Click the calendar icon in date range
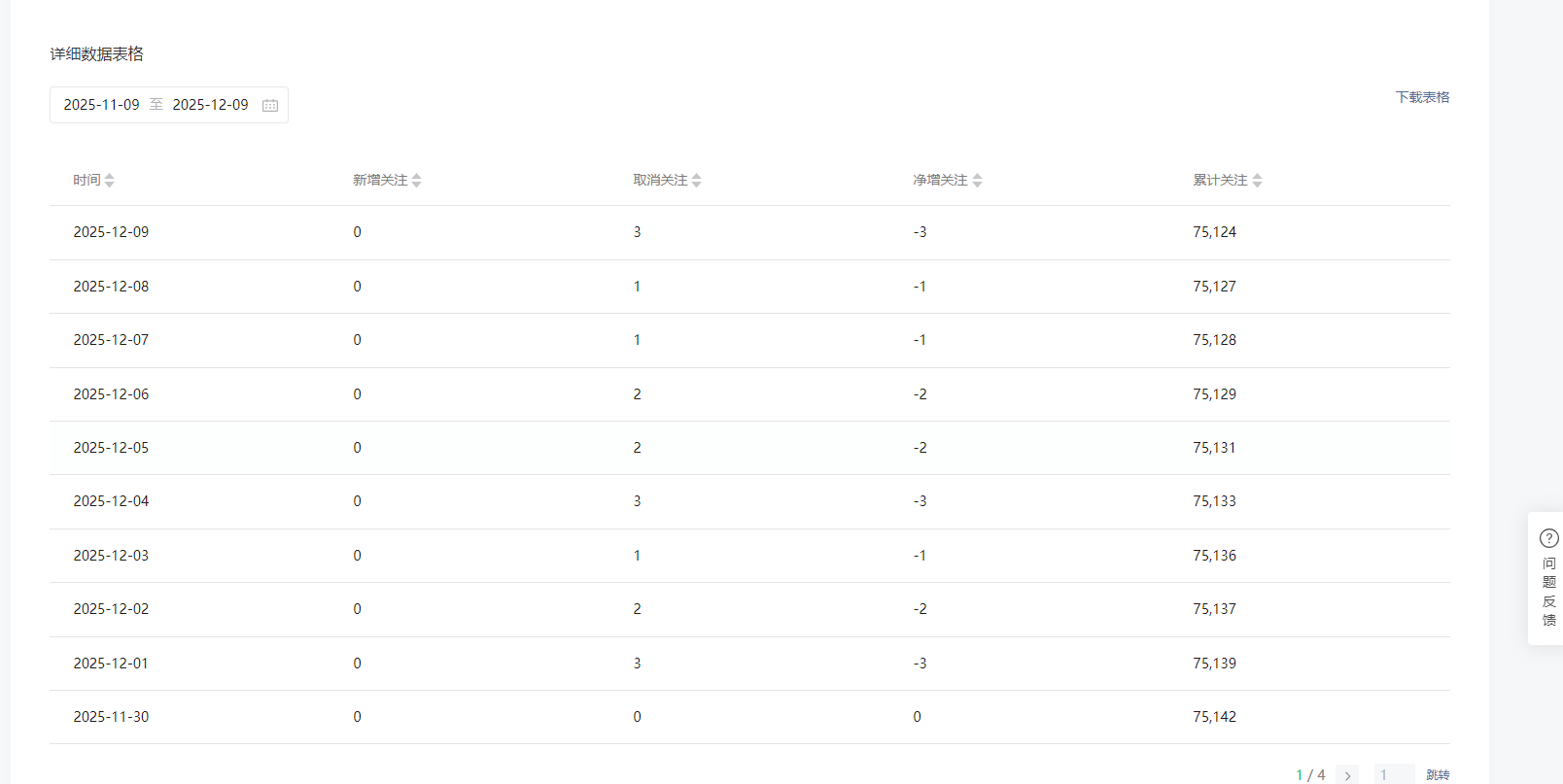The image size is (1563, 784). point(270,105)
